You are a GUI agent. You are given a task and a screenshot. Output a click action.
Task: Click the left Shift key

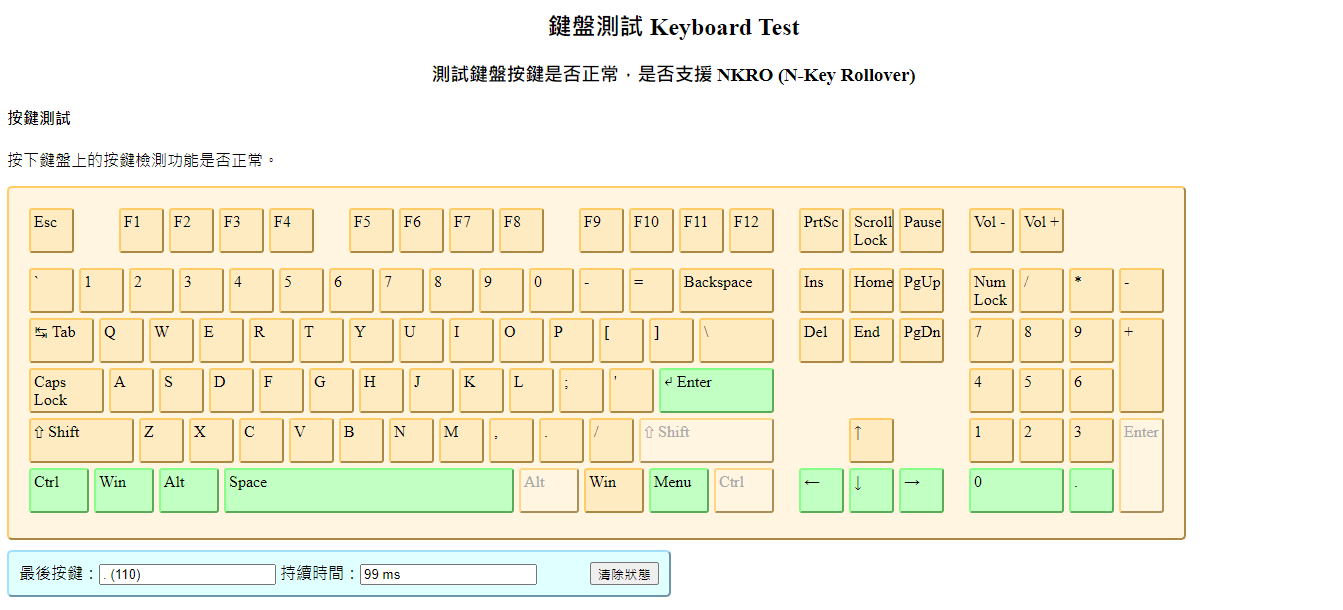tap(81, 440)
